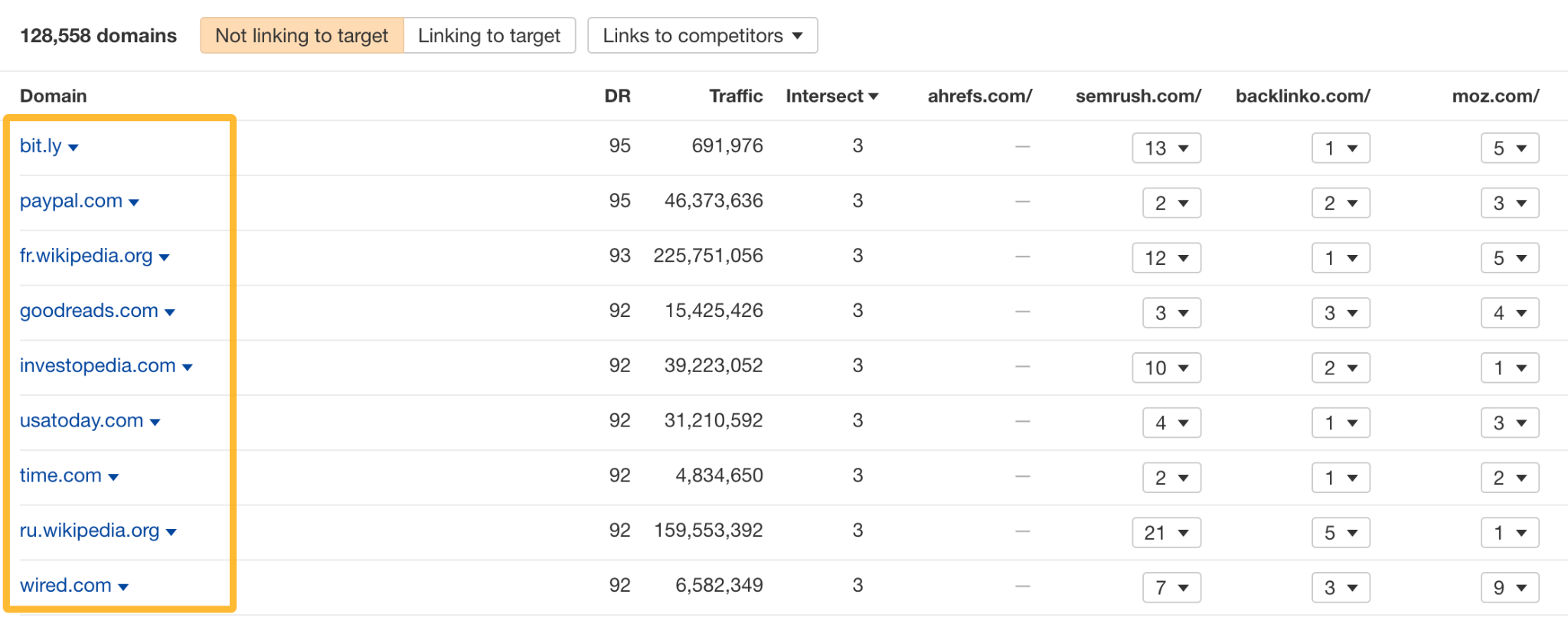The width and height of the screenshot is (1568, 624).
Task: Open the backlinko.com count 3 dropdown for goodreads.com
Action: pyautogui.click(x=1340, y=312)
